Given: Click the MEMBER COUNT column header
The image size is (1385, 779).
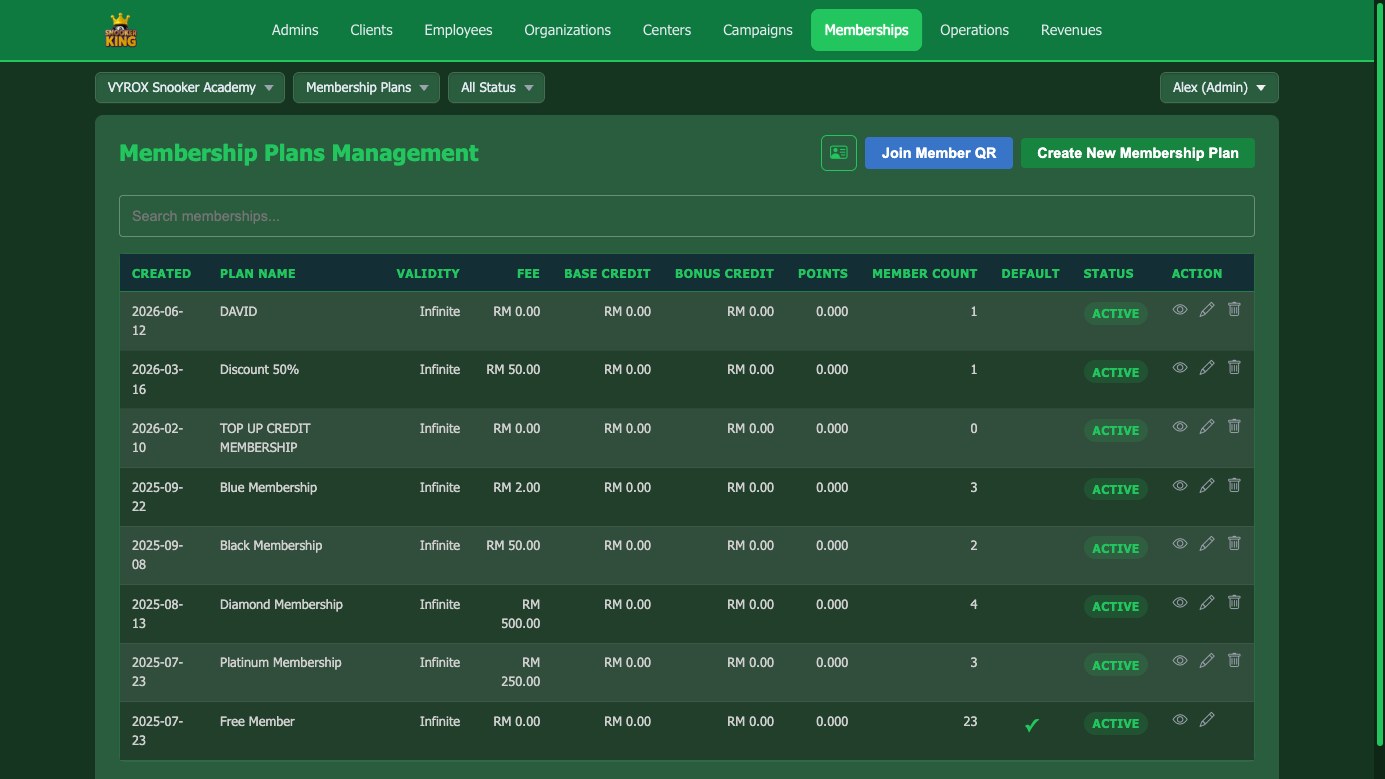Looking at the screenshot, I should pos(925,273).
